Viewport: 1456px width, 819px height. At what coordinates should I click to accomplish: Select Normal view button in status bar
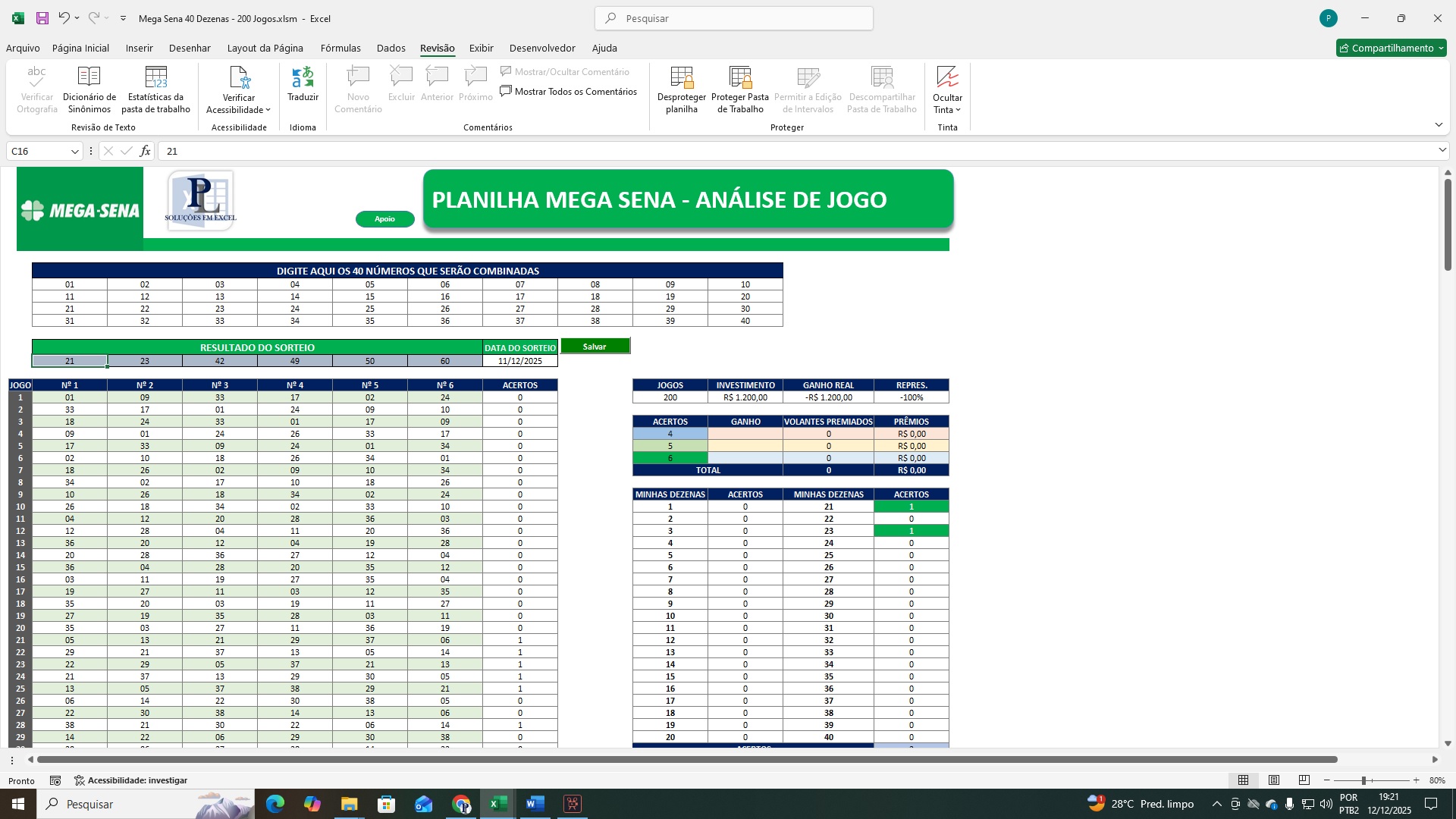[x=1244, y=780]
